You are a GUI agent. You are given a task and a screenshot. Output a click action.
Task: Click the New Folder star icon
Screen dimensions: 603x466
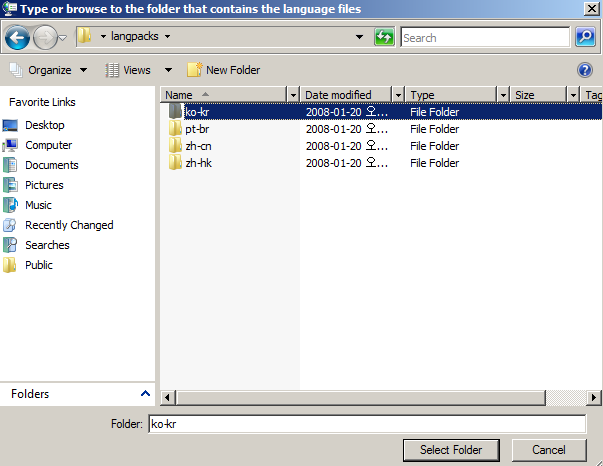tap(195, 70)
